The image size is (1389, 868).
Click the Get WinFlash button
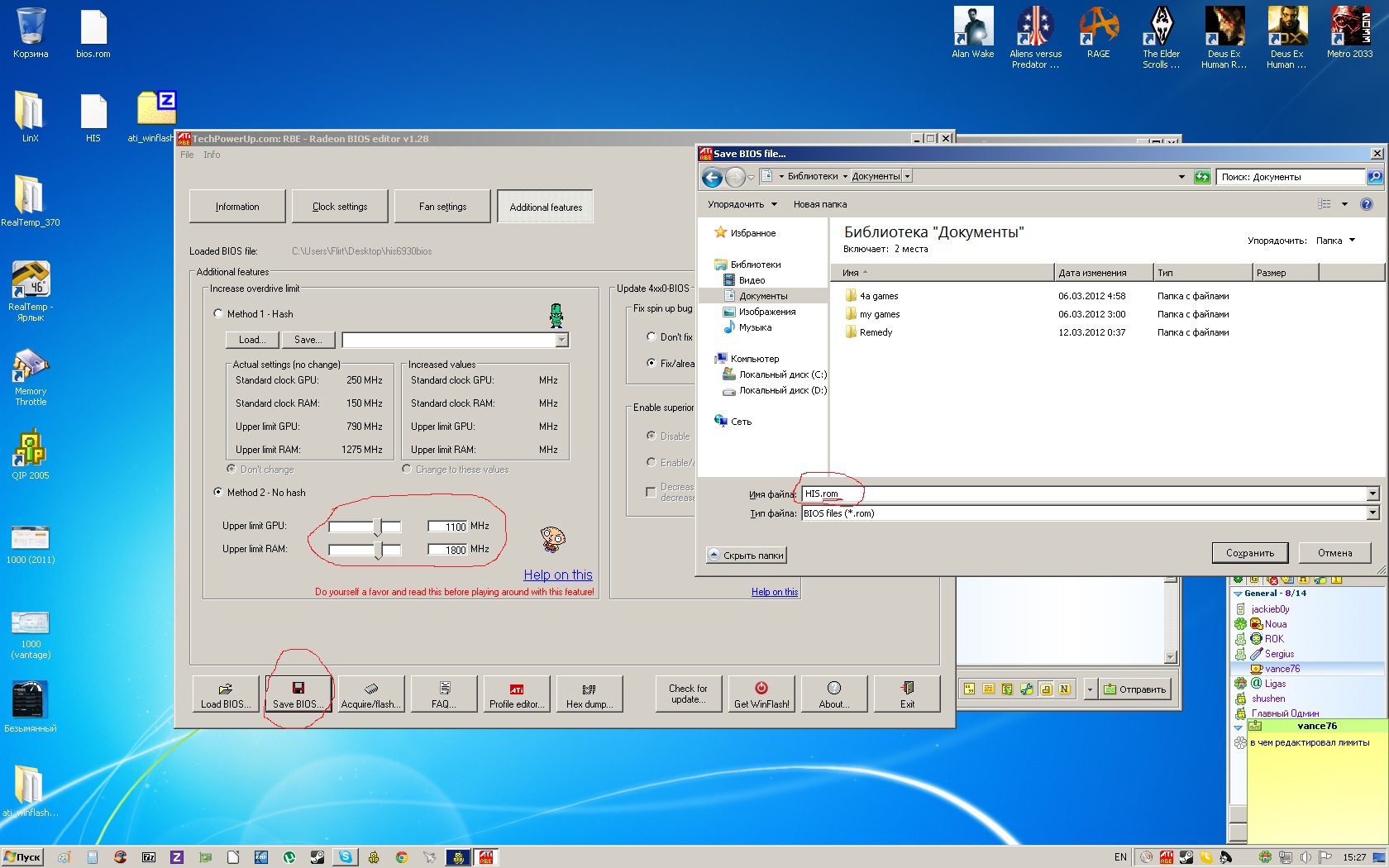[761, 694]
